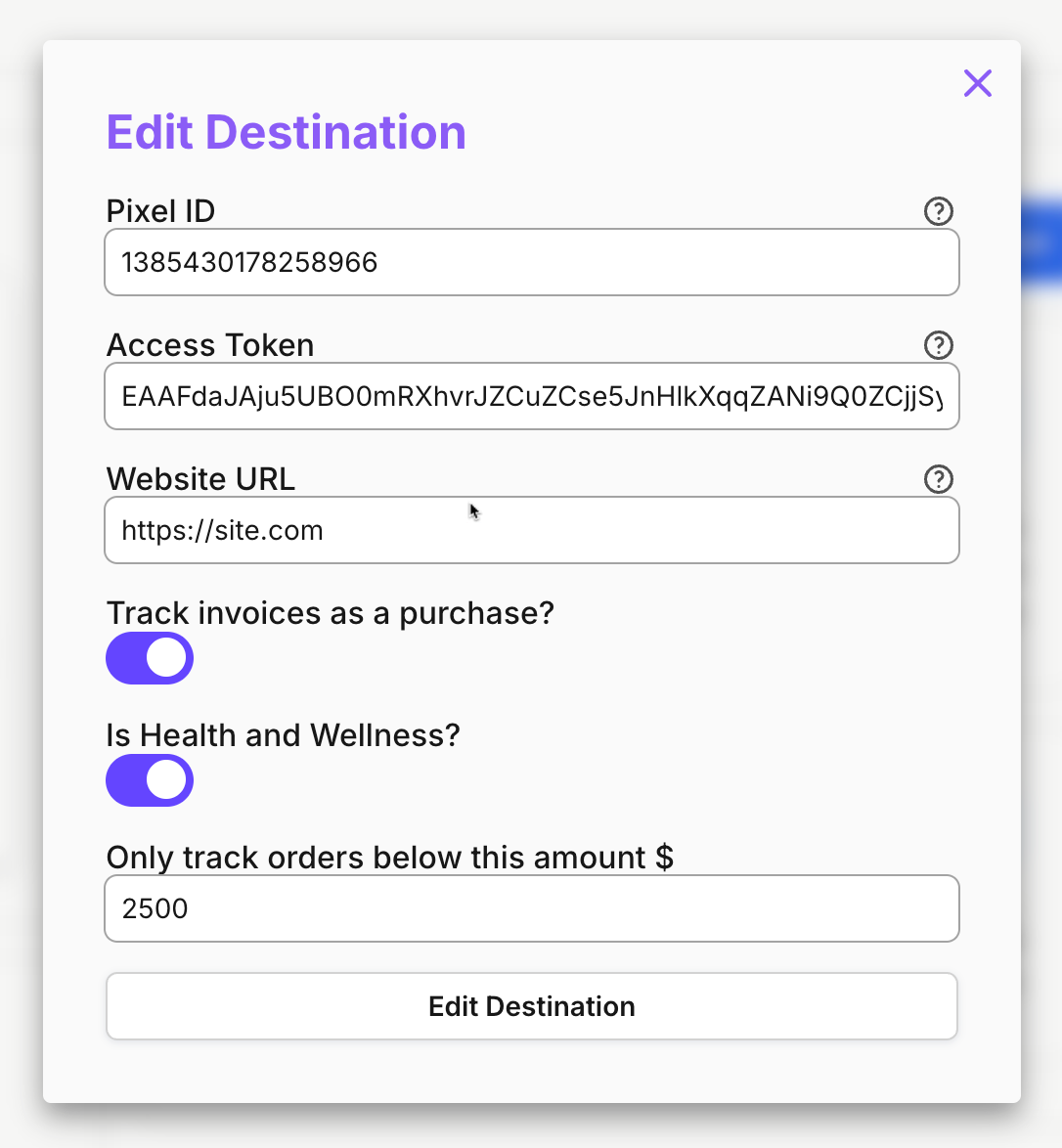Image resolution: width=1062 pixels, height=1148 pixels.
Task: Click the Is Health and Wellness label
Action: point(284,735)
